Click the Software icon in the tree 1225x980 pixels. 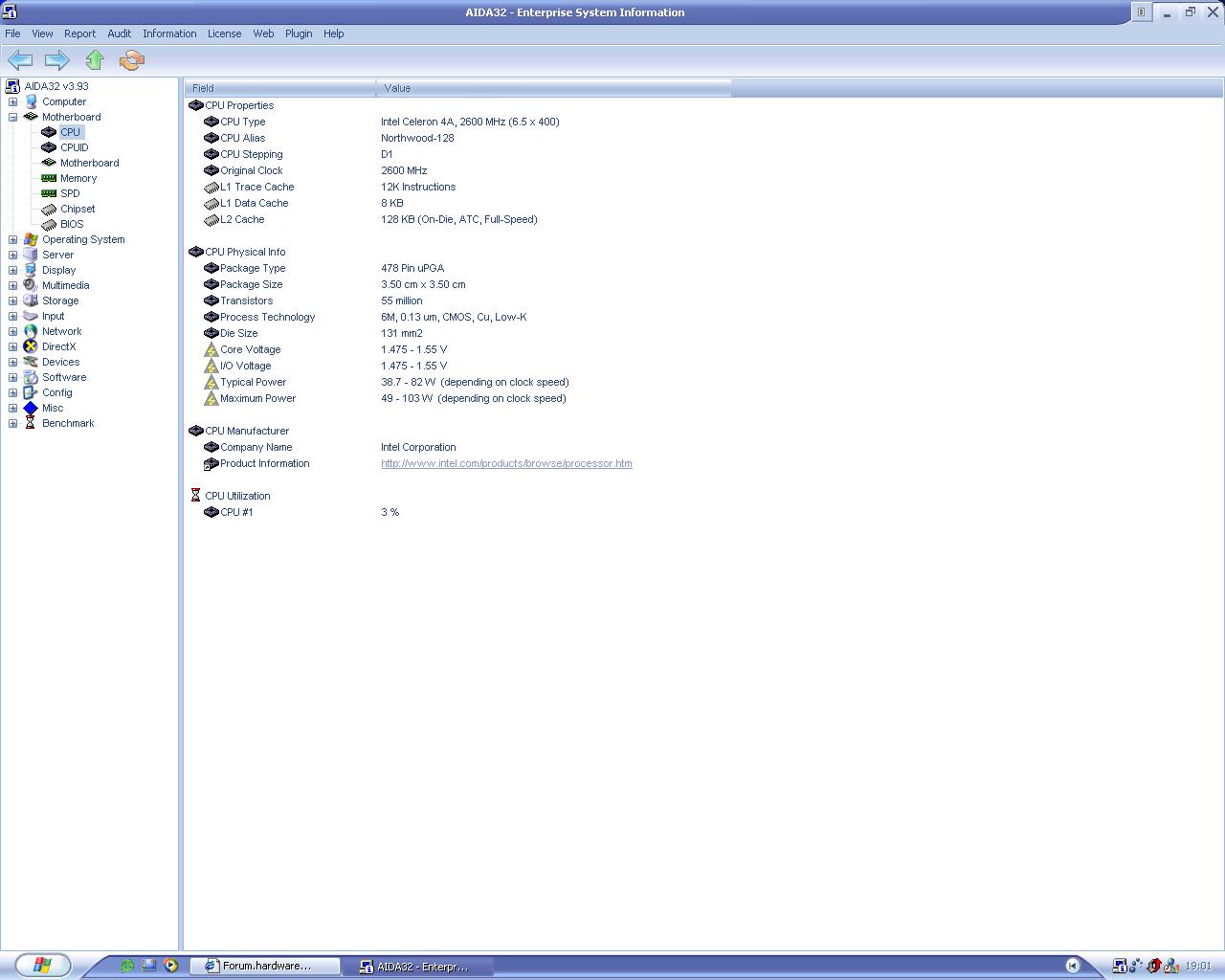click(x=31, y=377)
